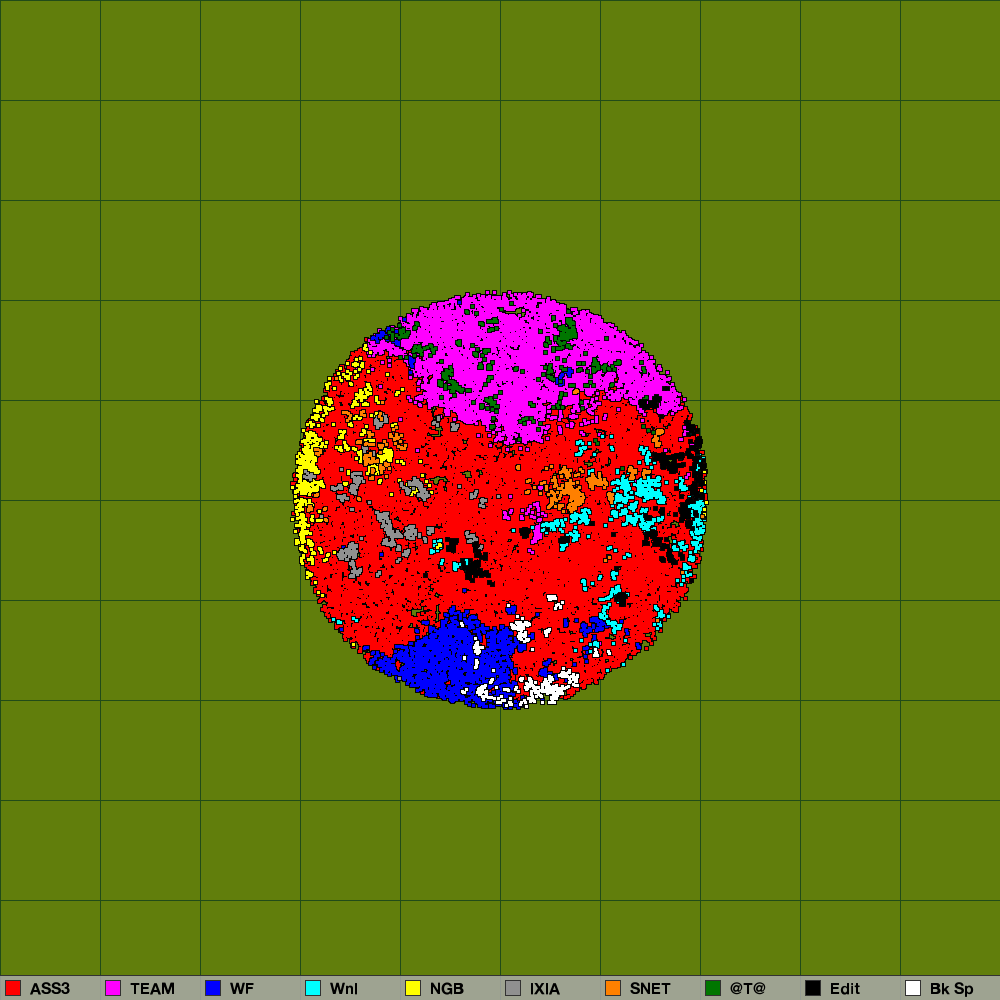Viewport: 1000px width, 1000px height.
Task: Click the white Bk Sp legend swatch
Action: (x=913, y=988)
